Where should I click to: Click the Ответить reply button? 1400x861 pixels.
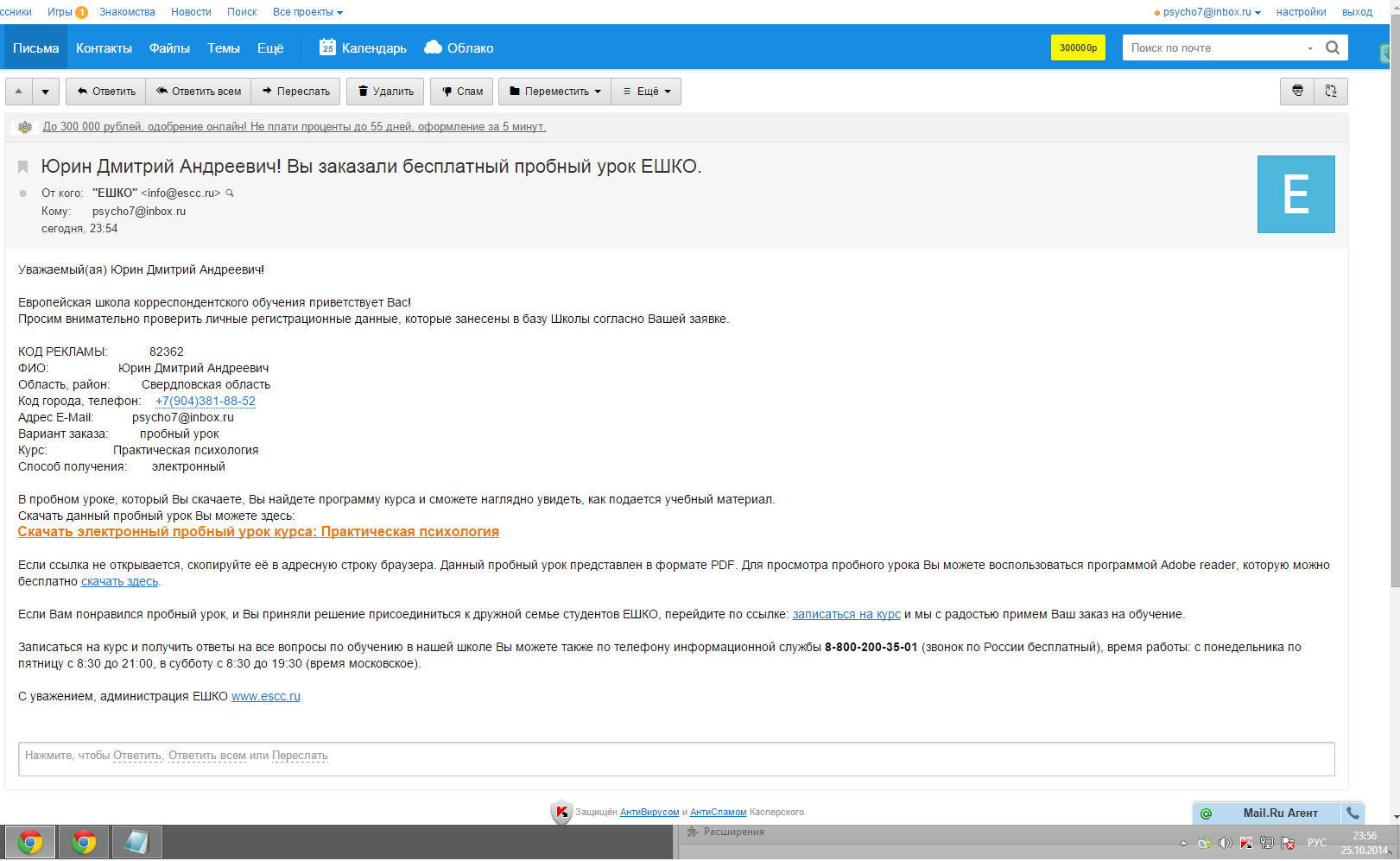coord(105,92)
